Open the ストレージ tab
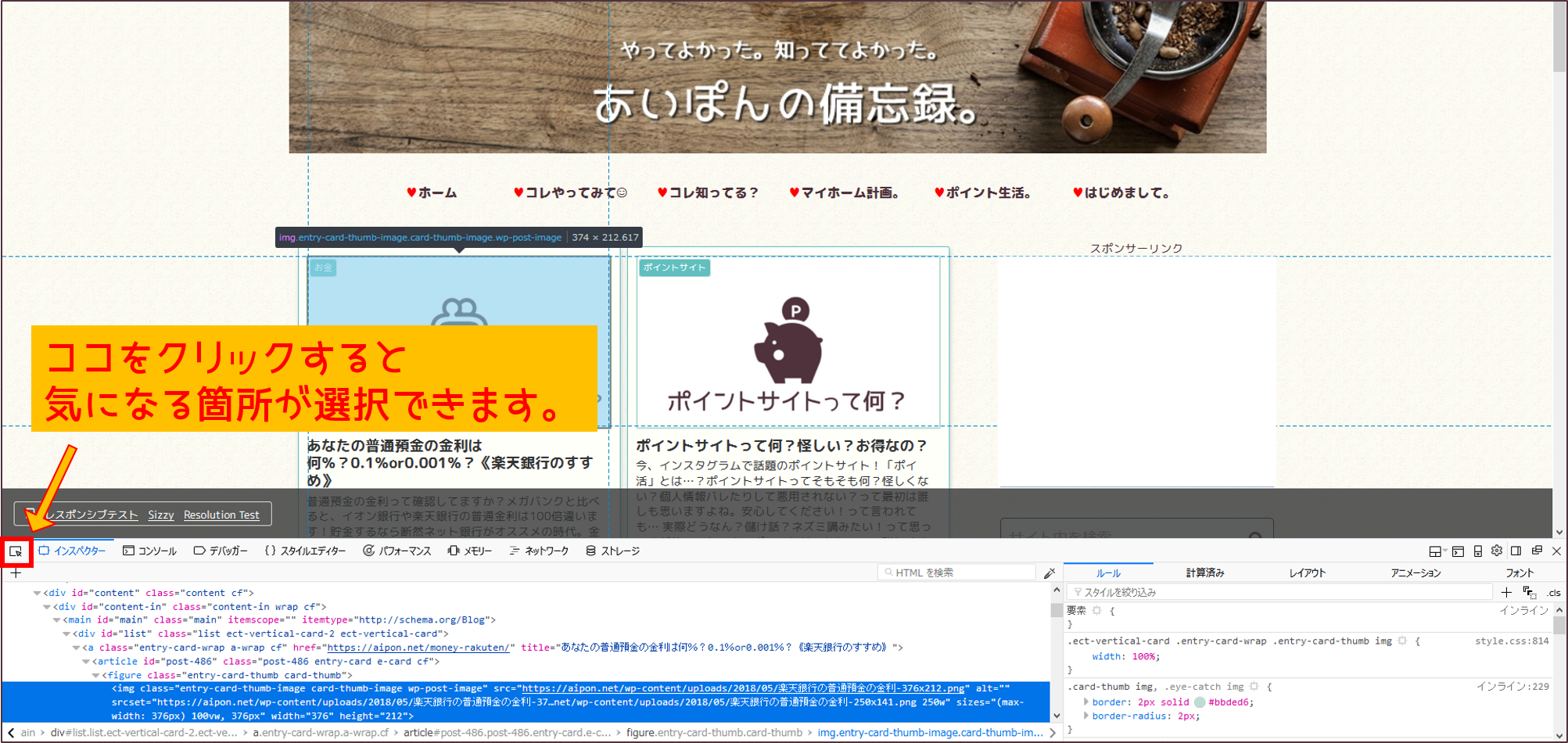The height and width of the screenshot is (743, 1568). click(613, 551)
